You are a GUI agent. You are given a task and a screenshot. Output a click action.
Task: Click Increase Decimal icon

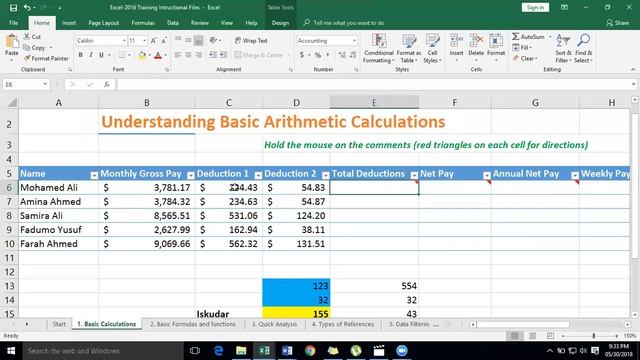(x=342, y=55)
